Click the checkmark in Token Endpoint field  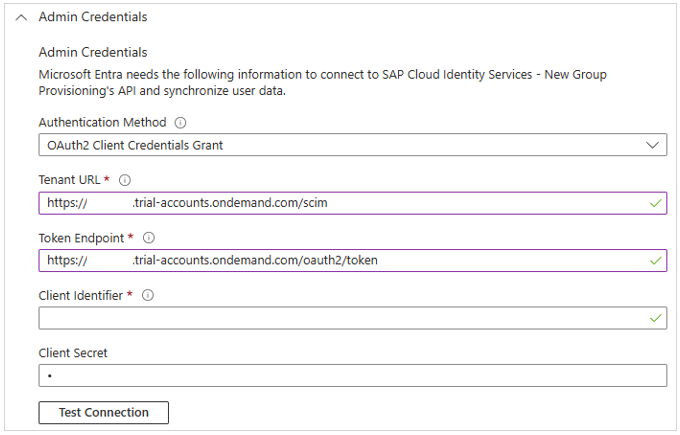tap(656, 260)
